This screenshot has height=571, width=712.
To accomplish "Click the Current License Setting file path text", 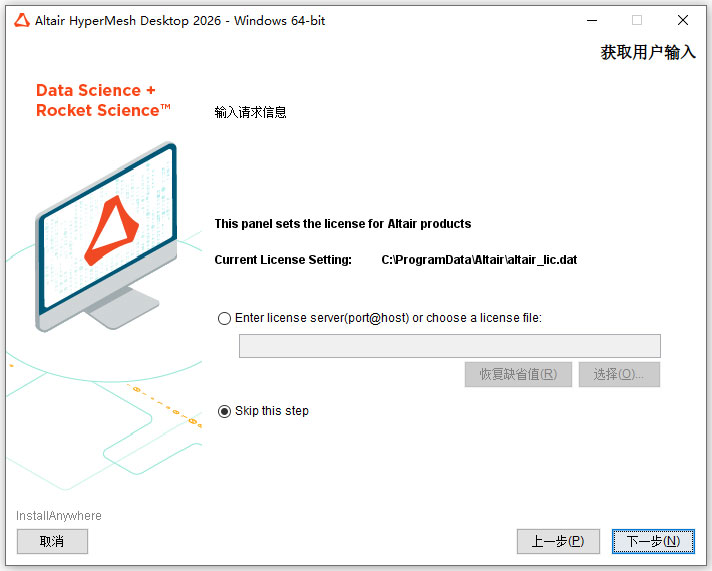I will (479, 260).
